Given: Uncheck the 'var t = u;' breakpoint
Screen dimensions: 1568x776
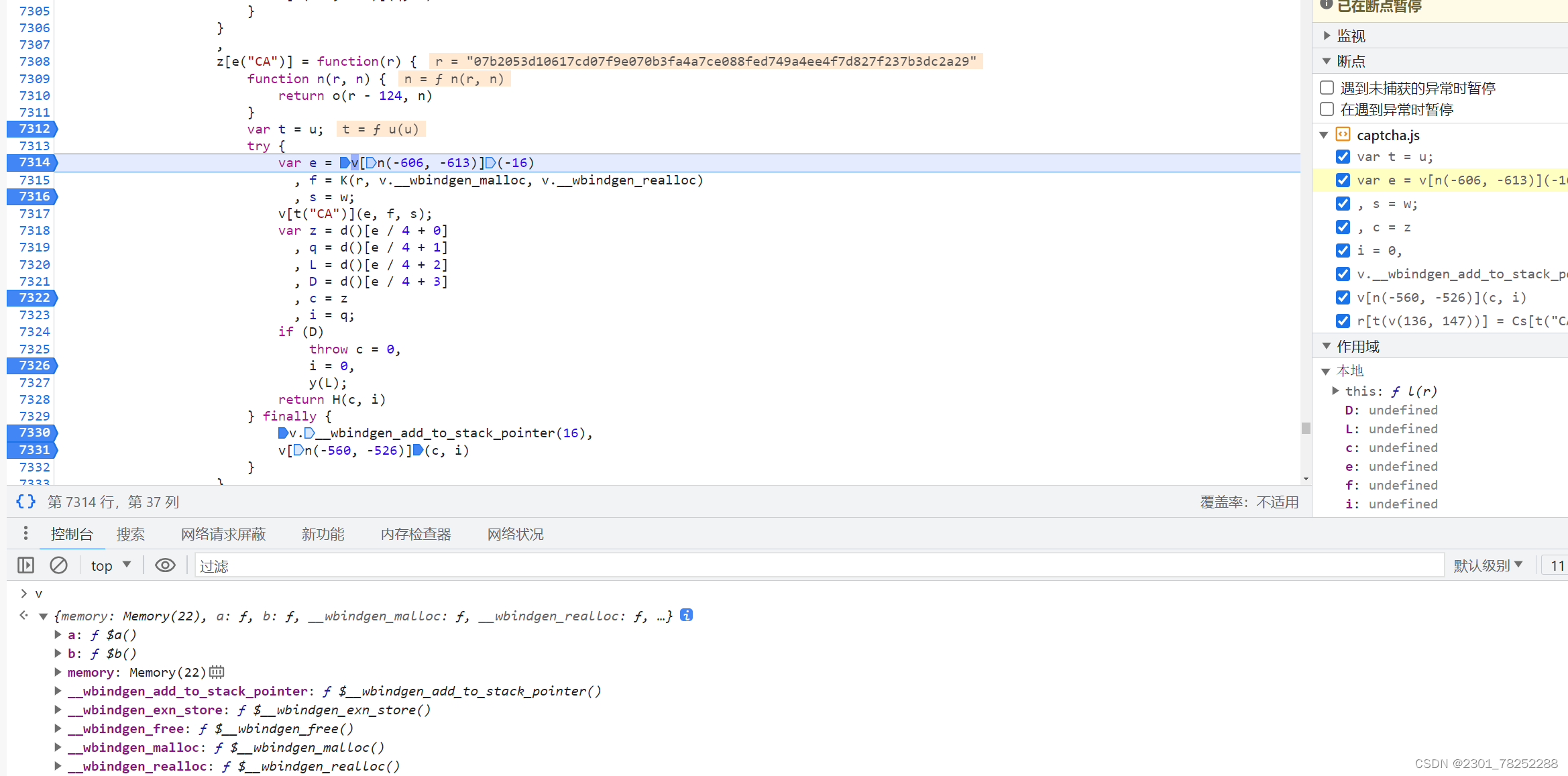Looking at the screenshot, I should click(1343, 157).
